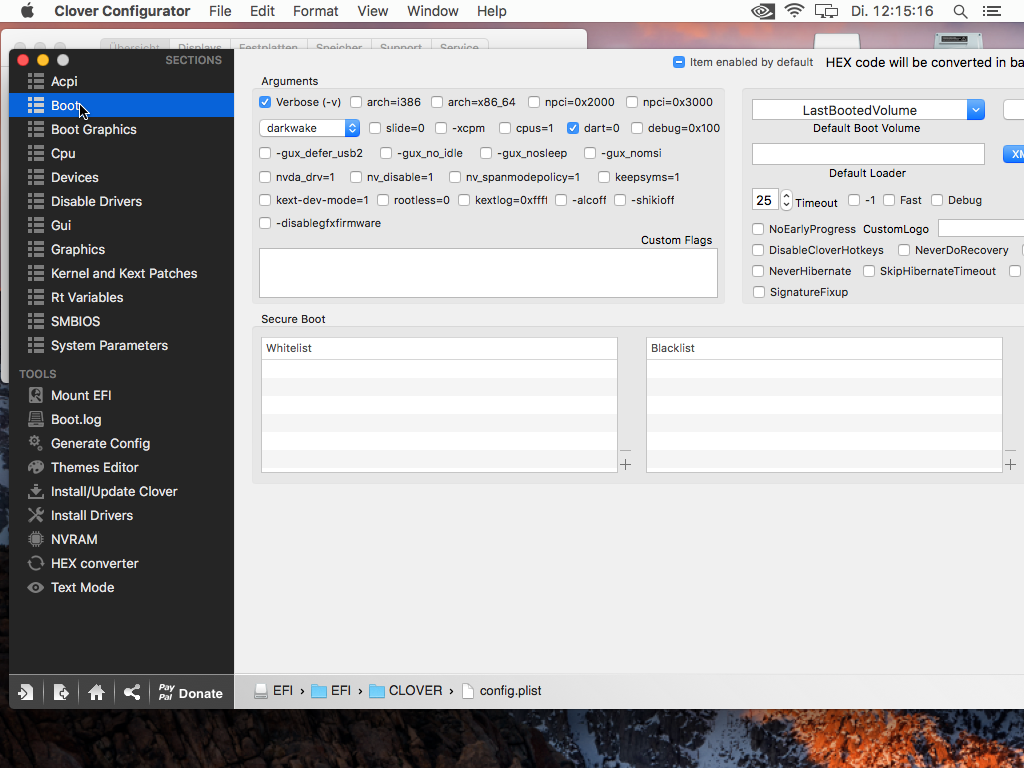Click the CustomLogo input field
Image resolution: width=1024 pixels, height=768 pixels.
tap(981, 228)
